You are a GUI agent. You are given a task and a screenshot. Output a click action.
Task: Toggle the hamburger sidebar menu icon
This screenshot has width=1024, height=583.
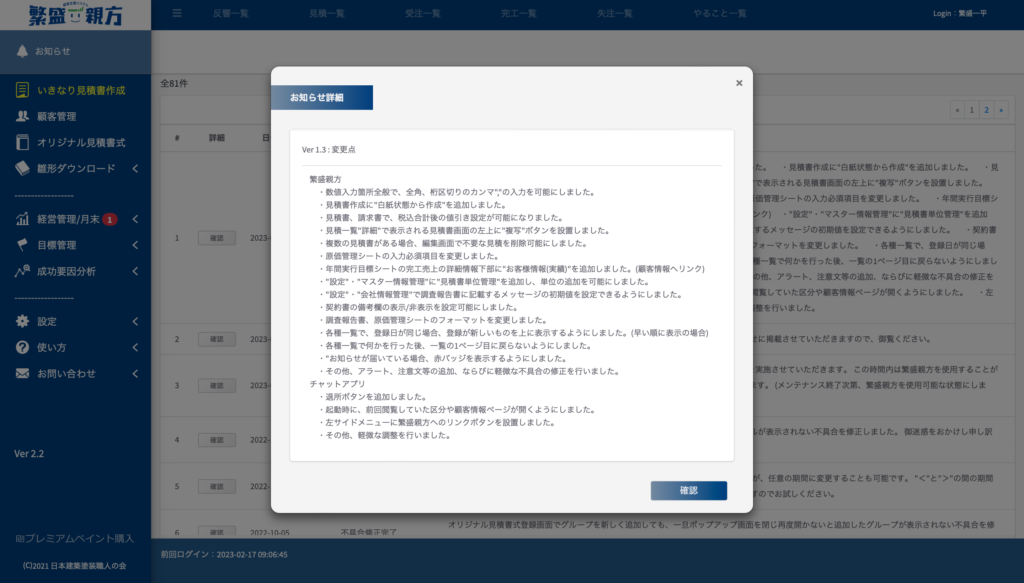(177, 13)
